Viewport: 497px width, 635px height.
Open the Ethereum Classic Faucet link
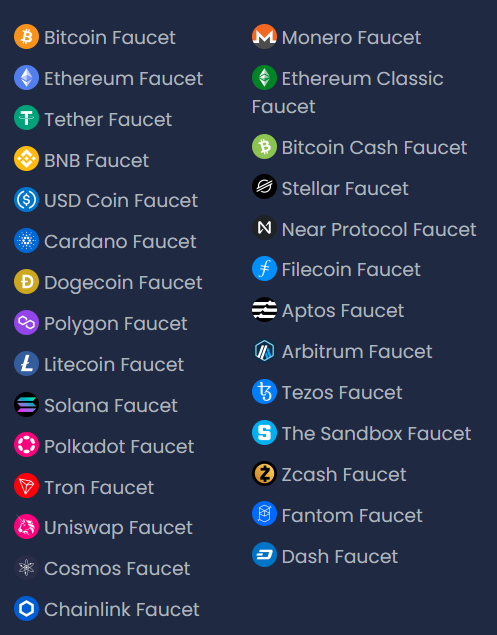pyautogui.click(x=348, y=92)
